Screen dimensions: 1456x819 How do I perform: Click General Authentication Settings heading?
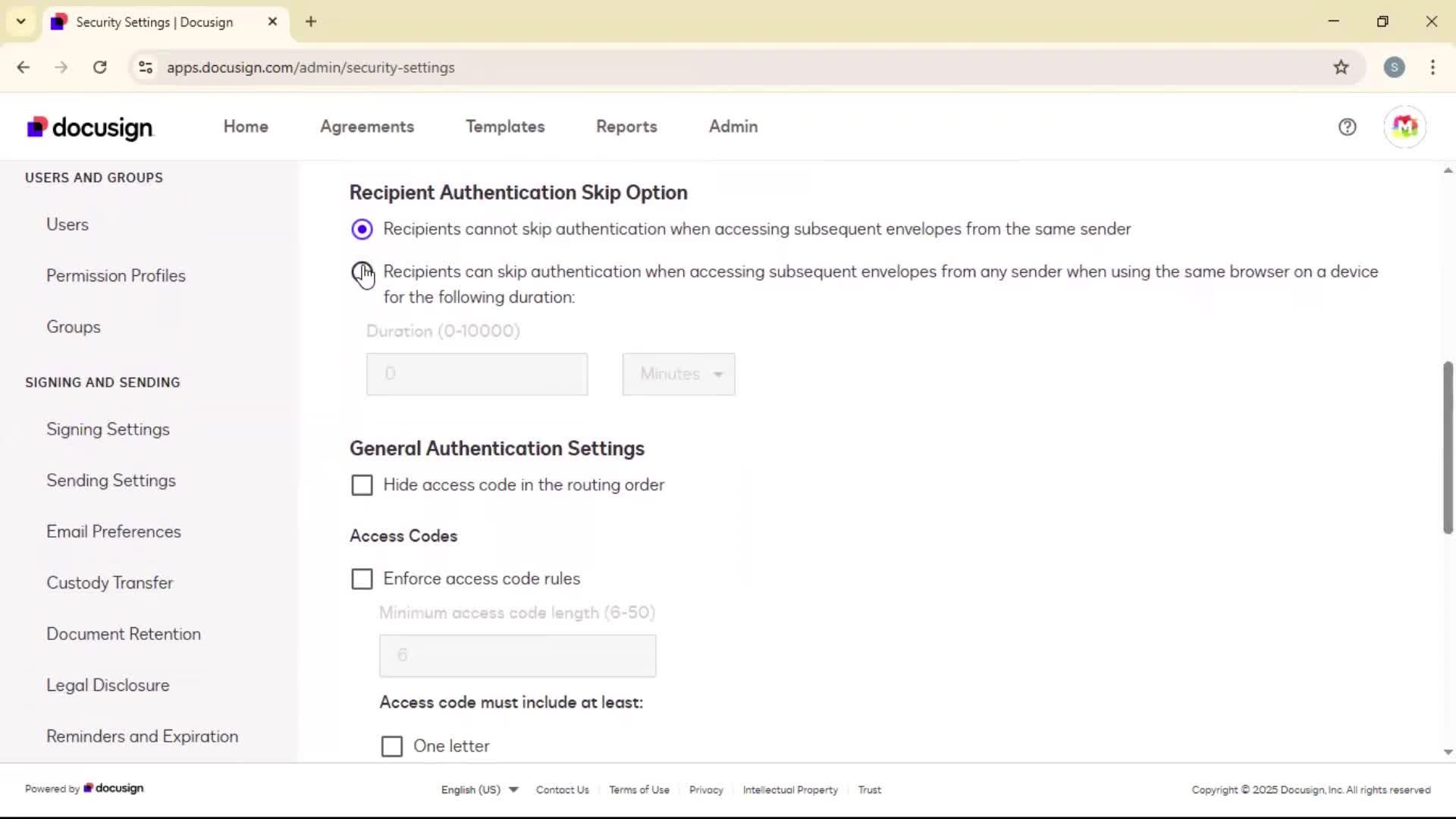pyautogui.click(x=497, y=448)
